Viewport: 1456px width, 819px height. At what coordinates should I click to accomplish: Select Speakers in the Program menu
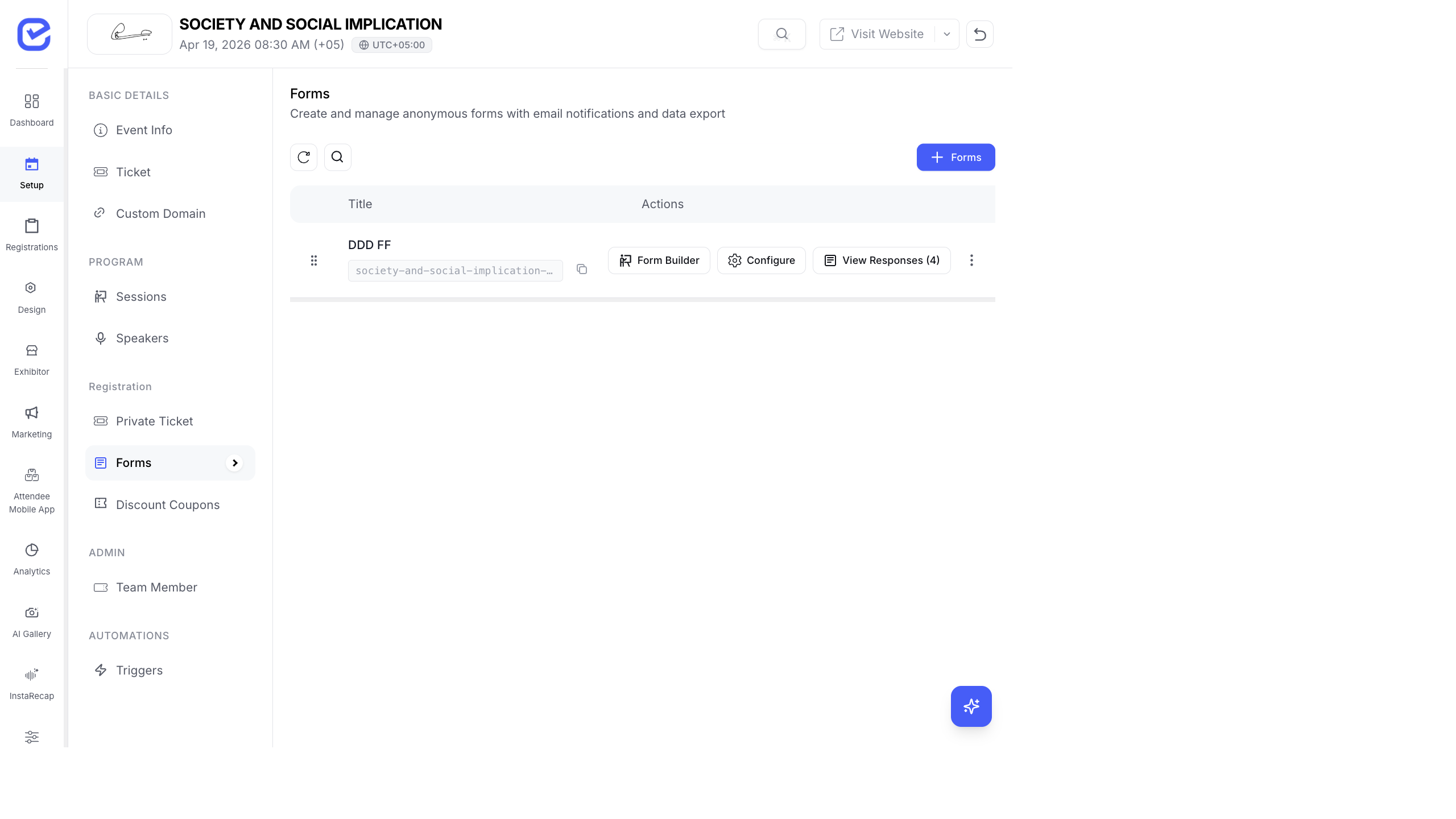(142, 338)
